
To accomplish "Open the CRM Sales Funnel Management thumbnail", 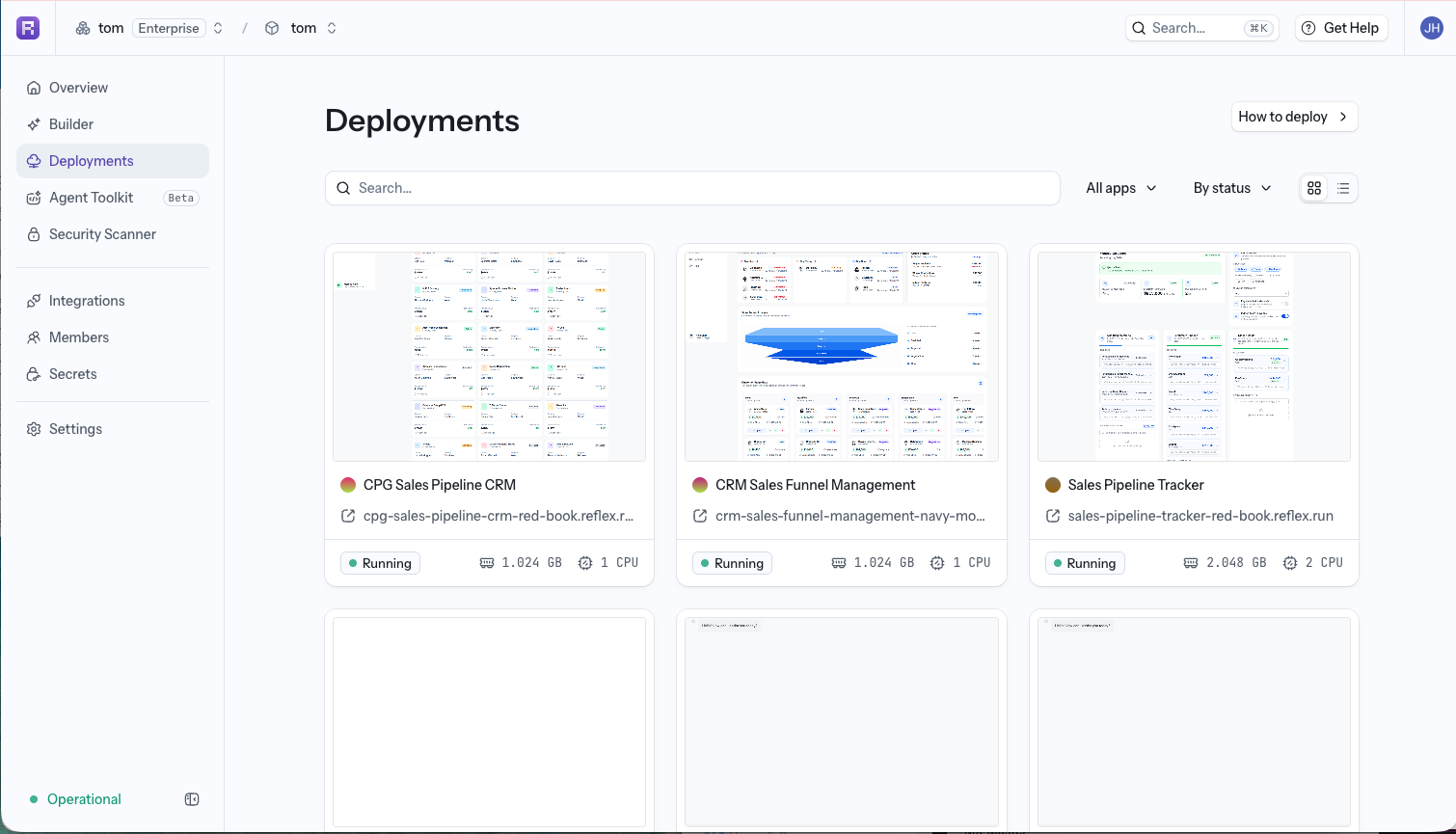I will pyautogui.click(x=842, y=357).
